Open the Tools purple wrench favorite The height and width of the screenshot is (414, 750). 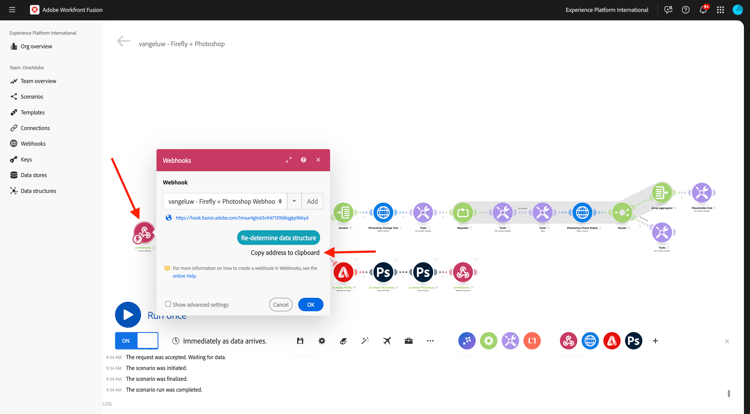click(510, 341)
